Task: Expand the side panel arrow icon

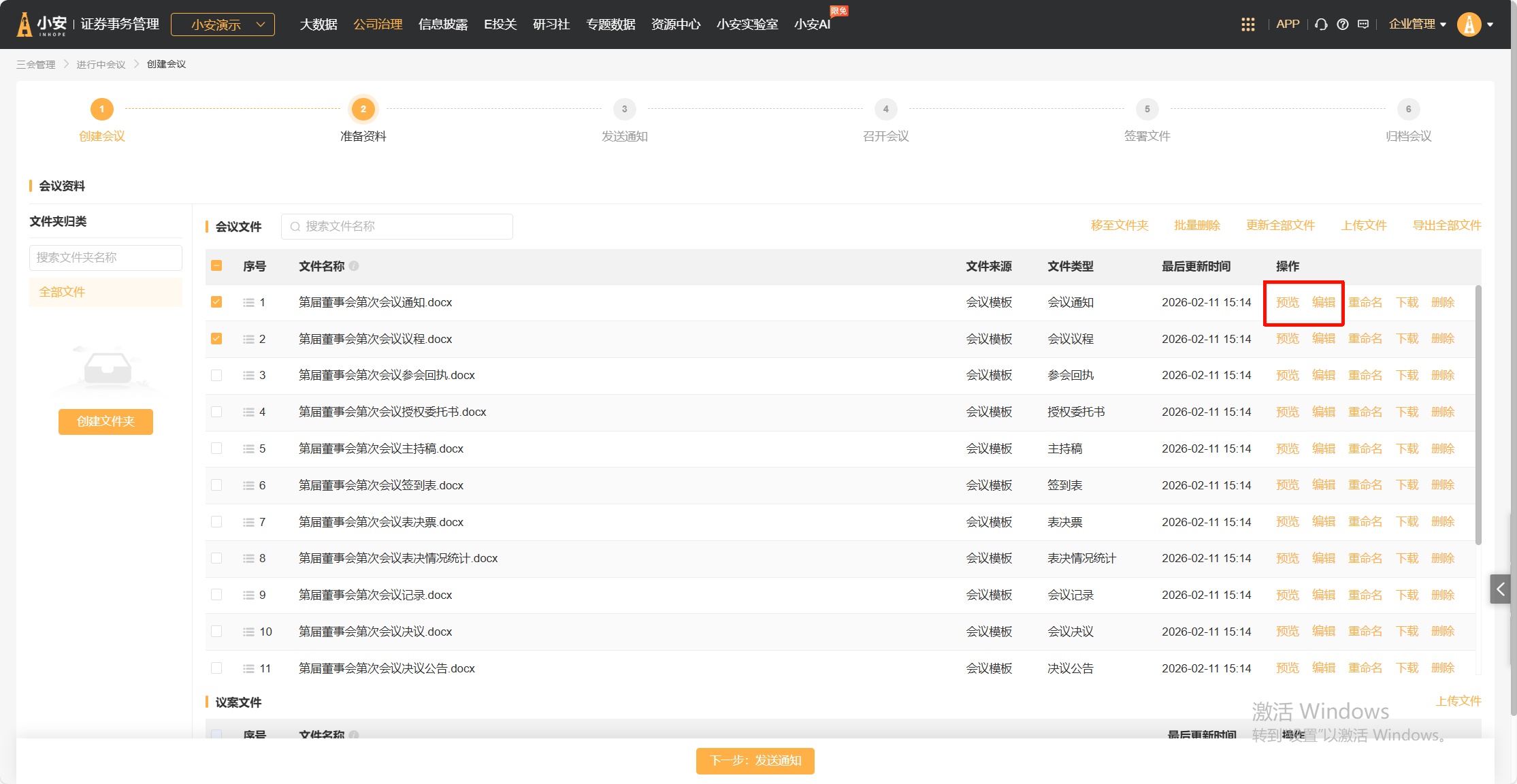Action: [1500, 589]
